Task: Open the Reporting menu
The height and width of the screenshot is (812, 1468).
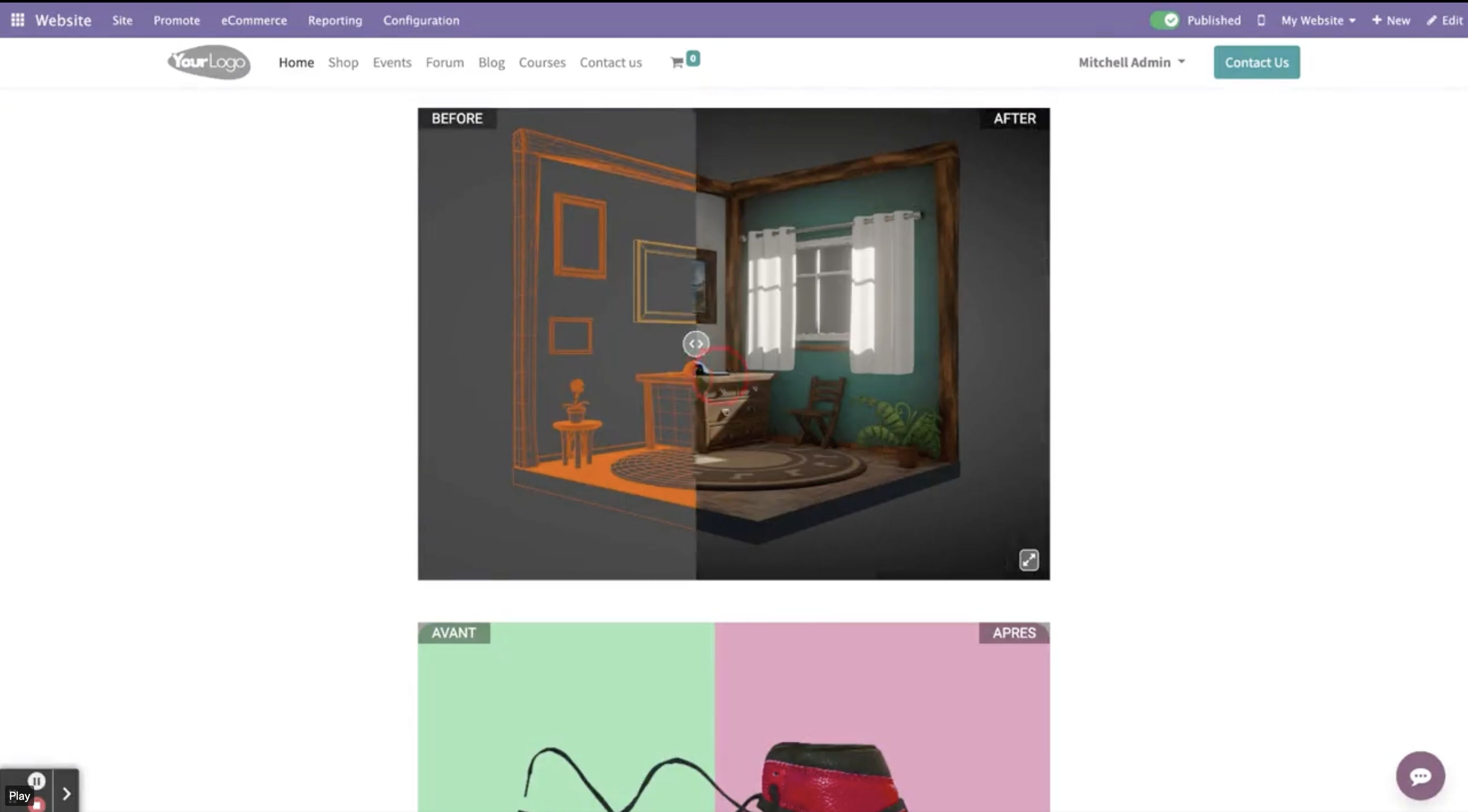Action: pos(334,20)
